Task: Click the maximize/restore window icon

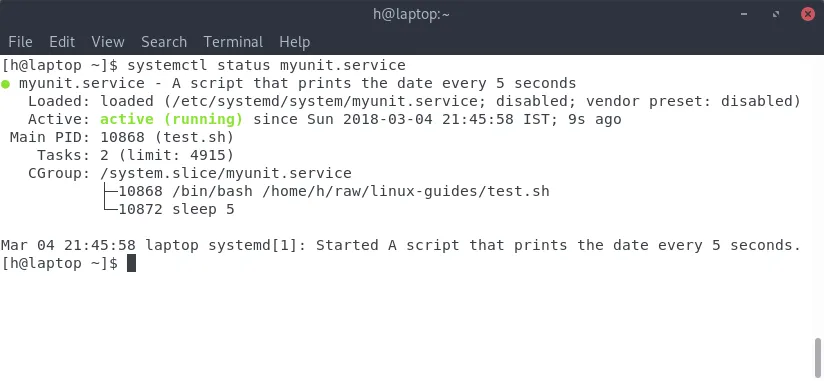Action: (x=776, y=14)
